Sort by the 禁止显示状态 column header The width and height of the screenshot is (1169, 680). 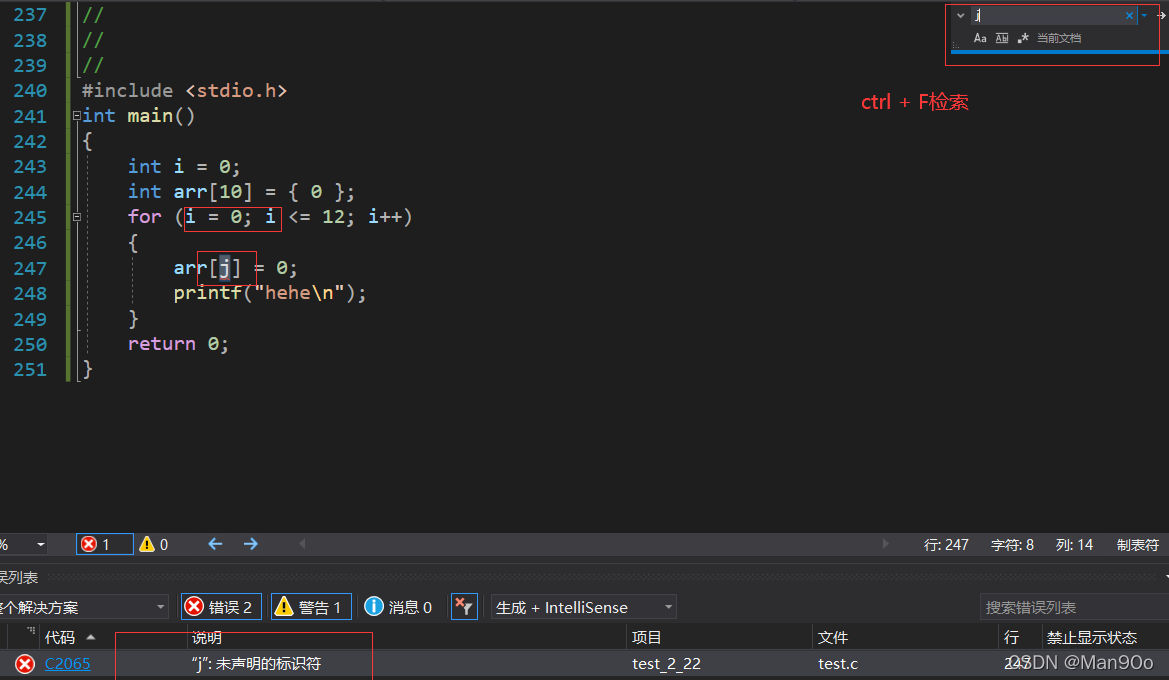(1091, 638)
